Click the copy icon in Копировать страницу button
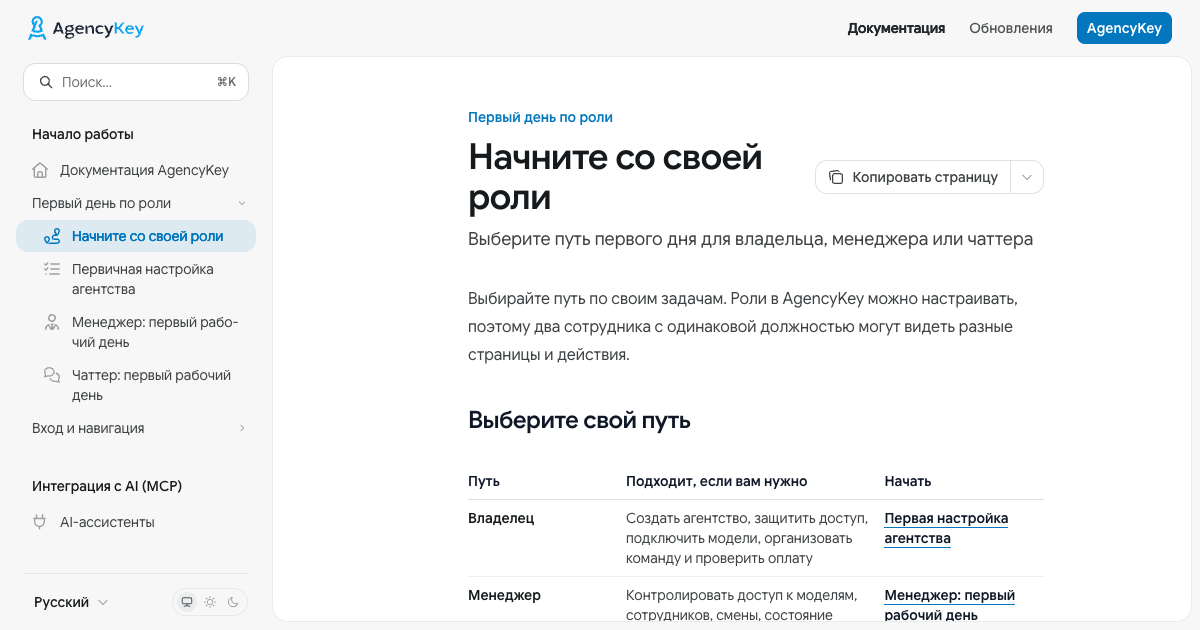Viewport: 1200px width, 630px height. [836, 177]
